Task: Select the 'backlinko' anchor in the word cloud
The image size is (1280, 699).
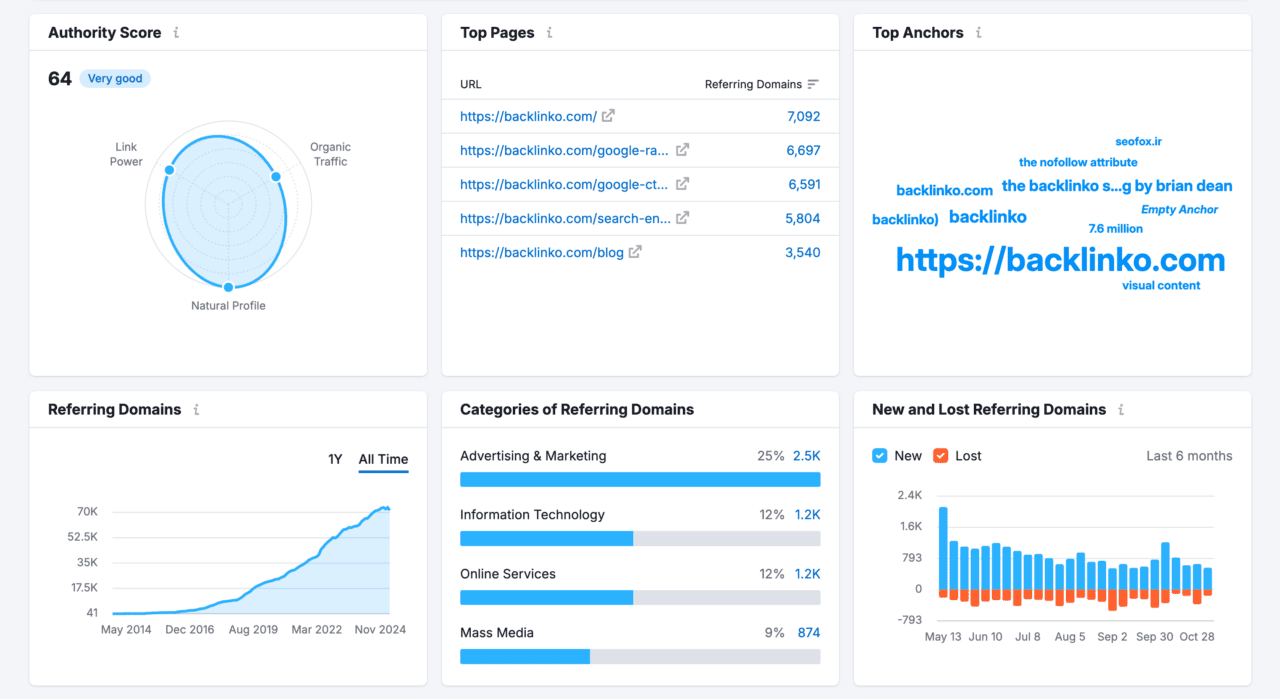Action: pyautogui.click(x=987, y=216)
